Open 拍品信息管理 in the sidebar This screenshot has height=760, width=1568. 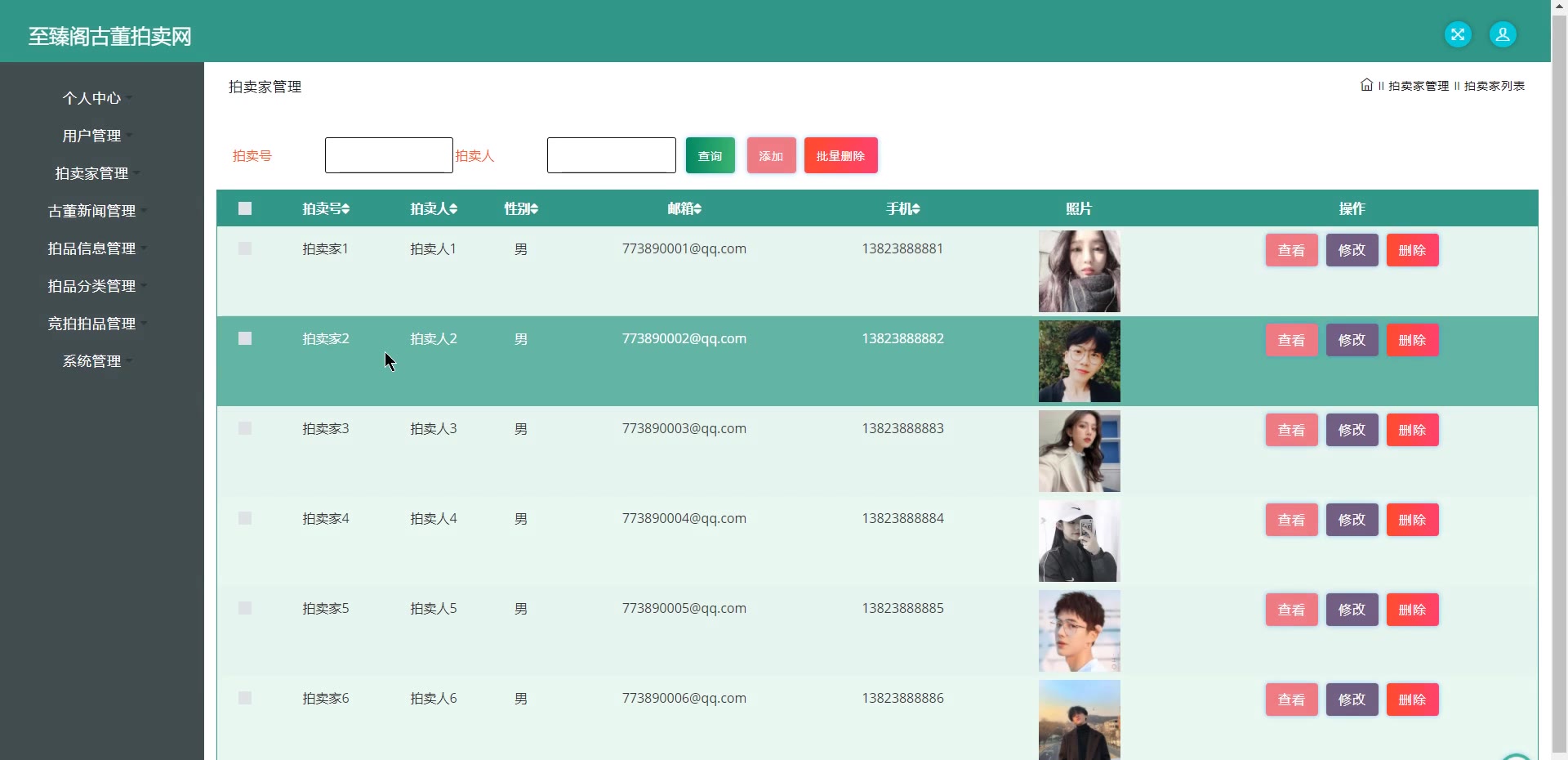click(x=91, y=248)
